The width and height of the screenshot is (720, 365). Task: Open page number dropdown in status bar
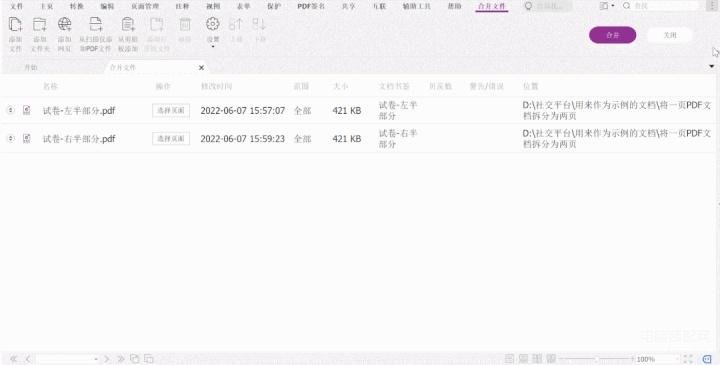(96, 359)
